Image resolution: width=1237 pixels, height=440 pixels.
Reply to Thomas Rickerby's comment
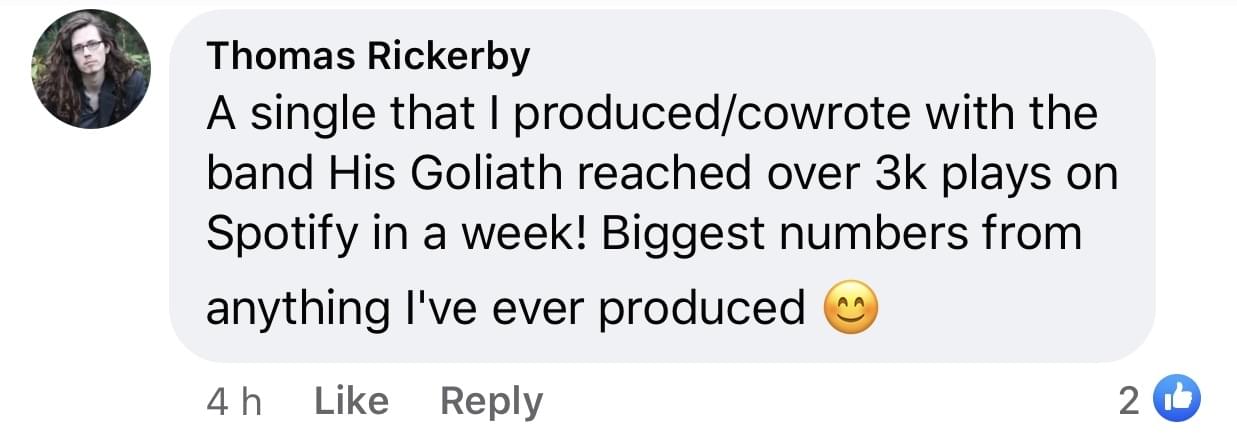tap(491, 401)
